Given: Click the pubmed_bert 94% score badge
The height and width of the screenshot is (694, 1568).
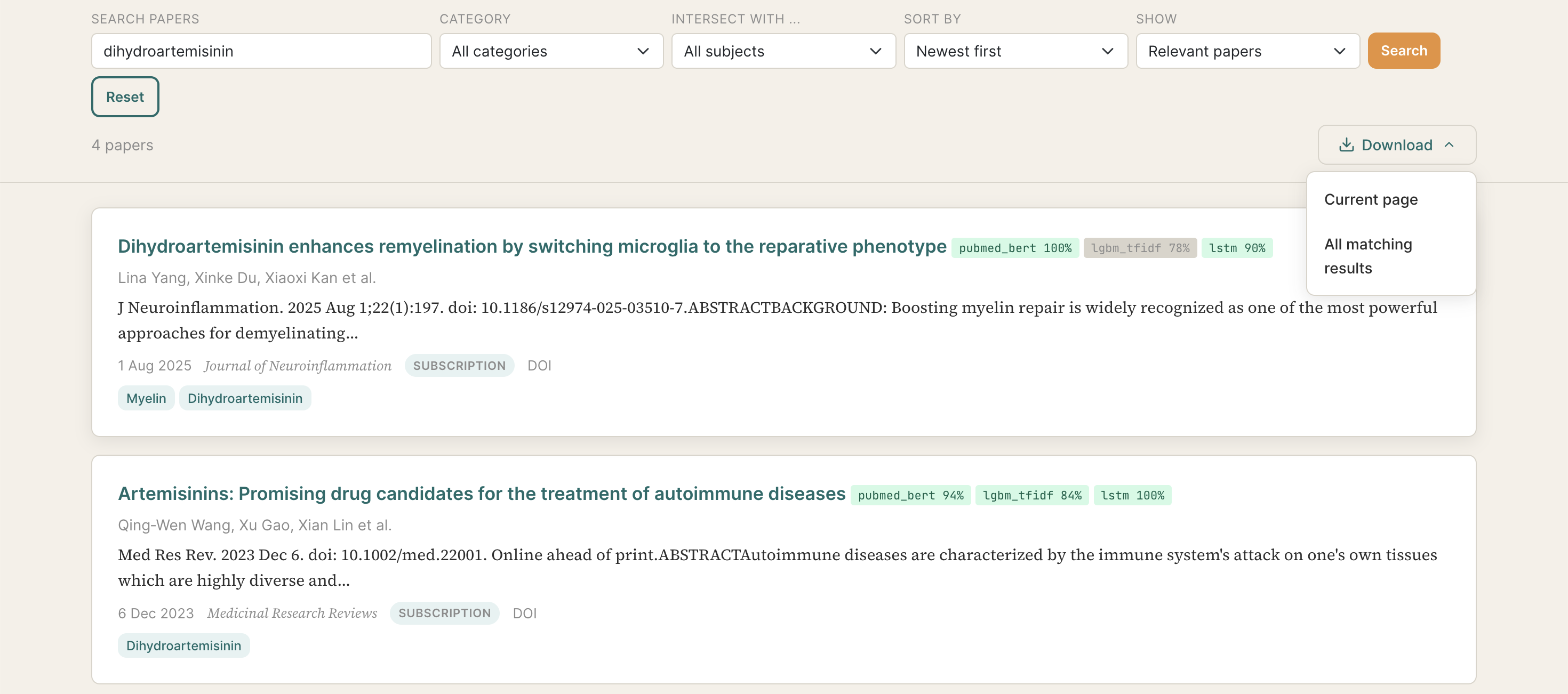Looking at the screenshot, I should click(910, 496).
